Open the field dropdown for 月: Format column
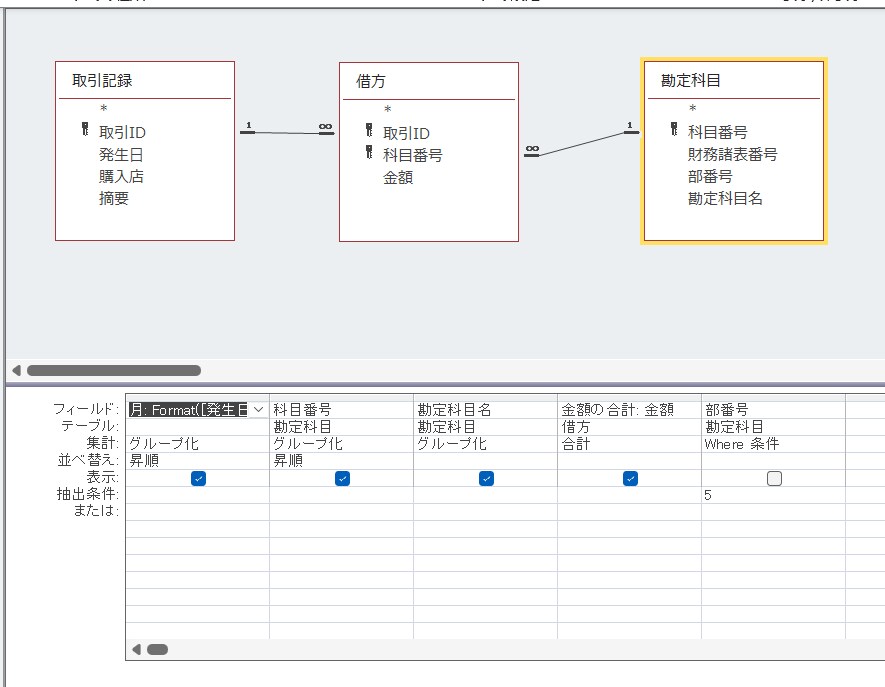 [x=259, y=410]
